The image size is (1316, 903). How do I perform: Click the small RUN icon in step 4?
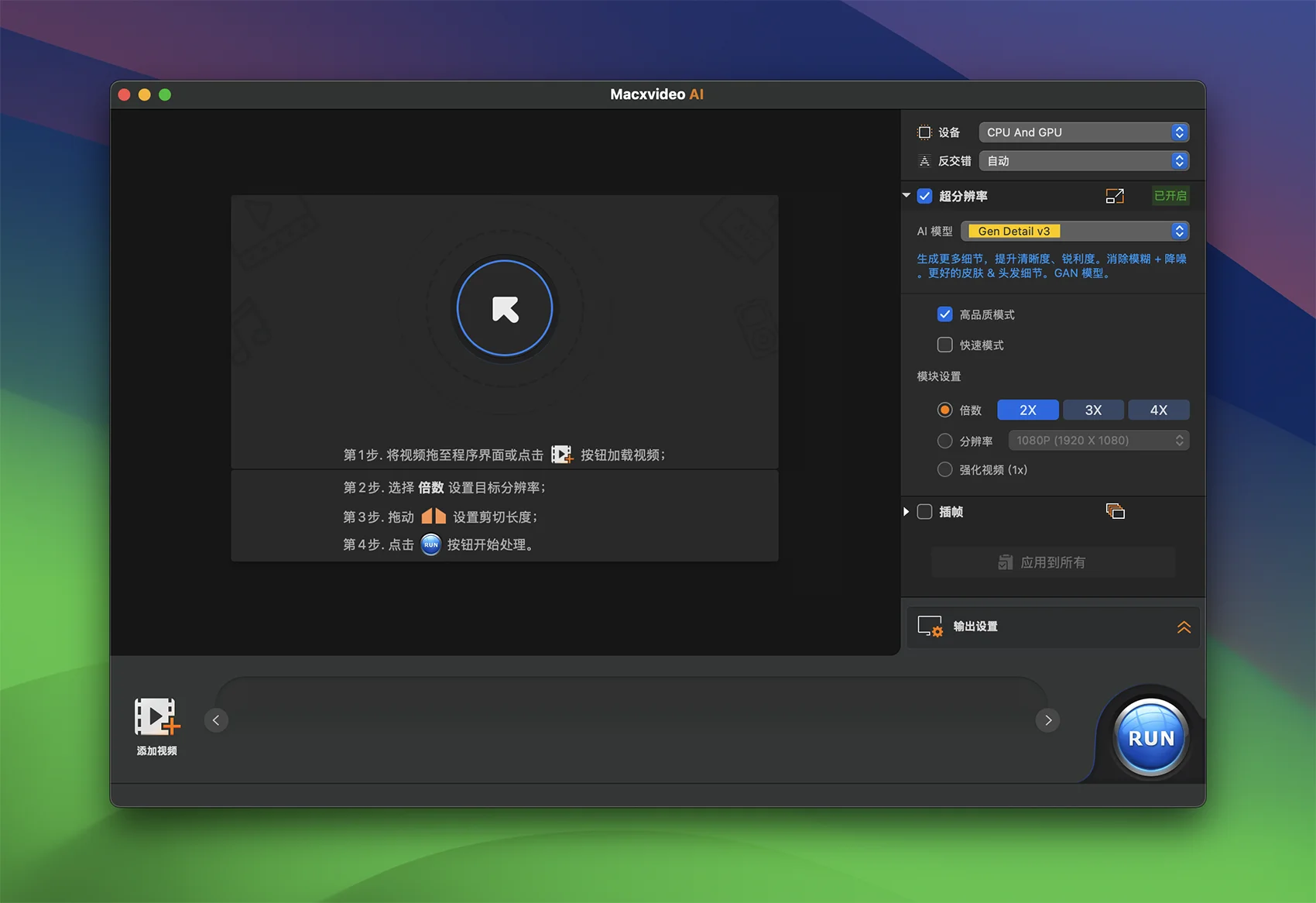[431, 544]
